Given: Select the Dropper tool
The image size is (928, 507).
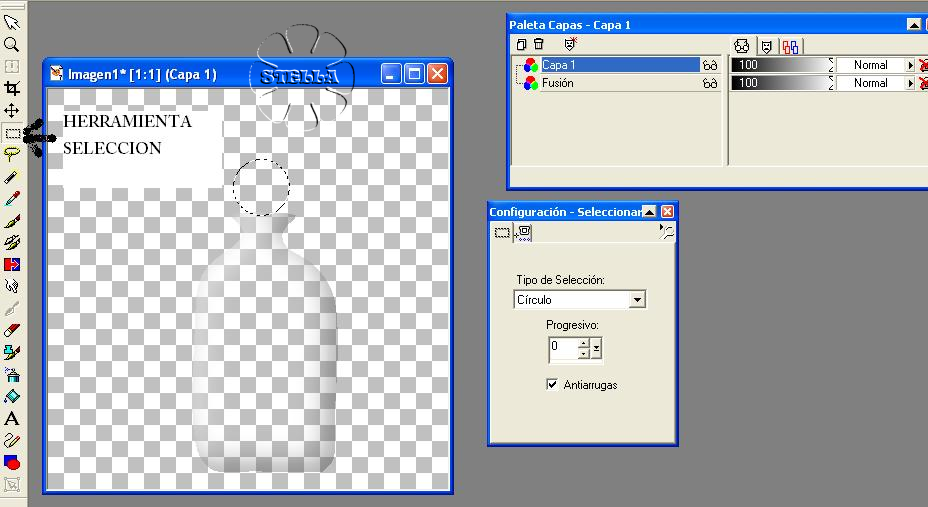Looking at the screenshot, I should click(x=12, y=198).
